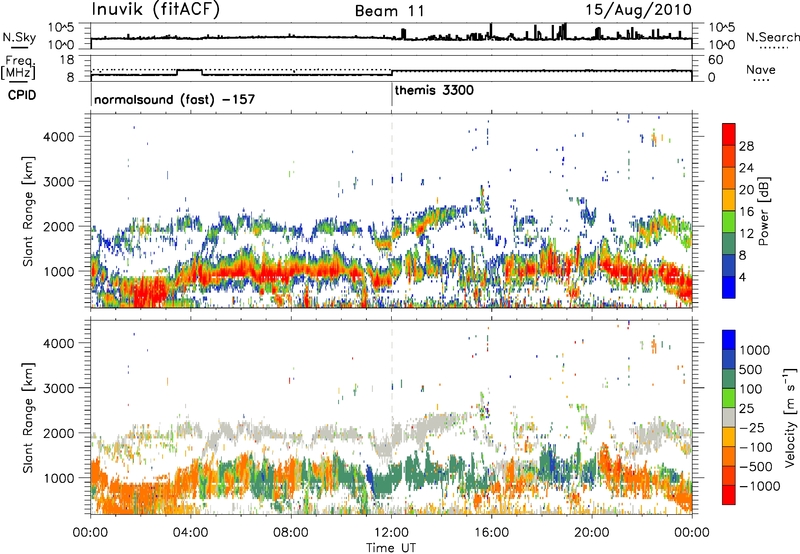This screenshot has width=800, height=554.
Task: Select the 'Freq. [MHz]' label
Action: pos(18,68)
